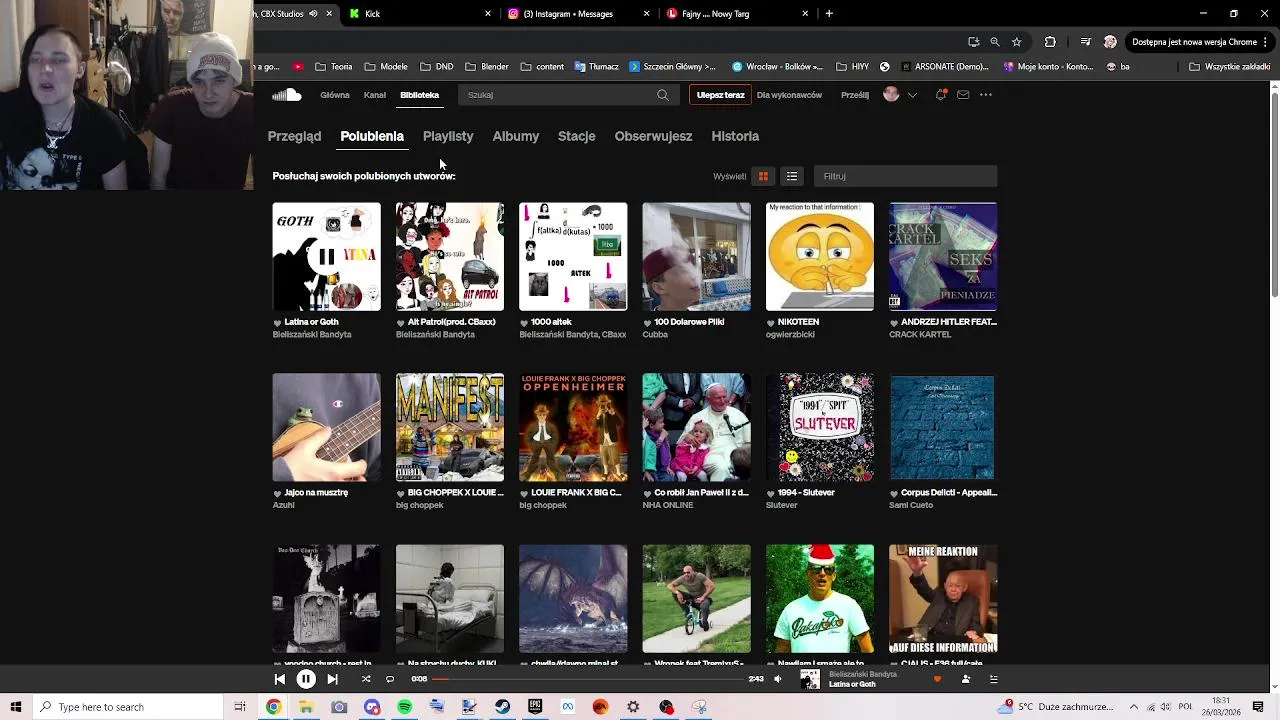
Task: Open a new browser tab with plus
Action: 829,14
